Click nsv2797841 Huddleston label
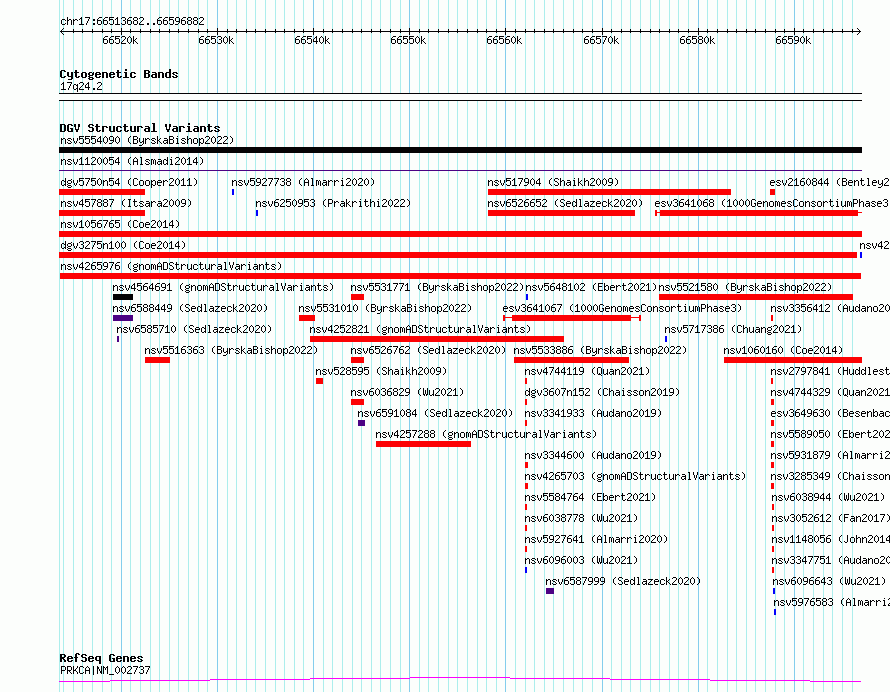Screen dimensions: 890x692 pyautogui.click(x=830, y=371)
